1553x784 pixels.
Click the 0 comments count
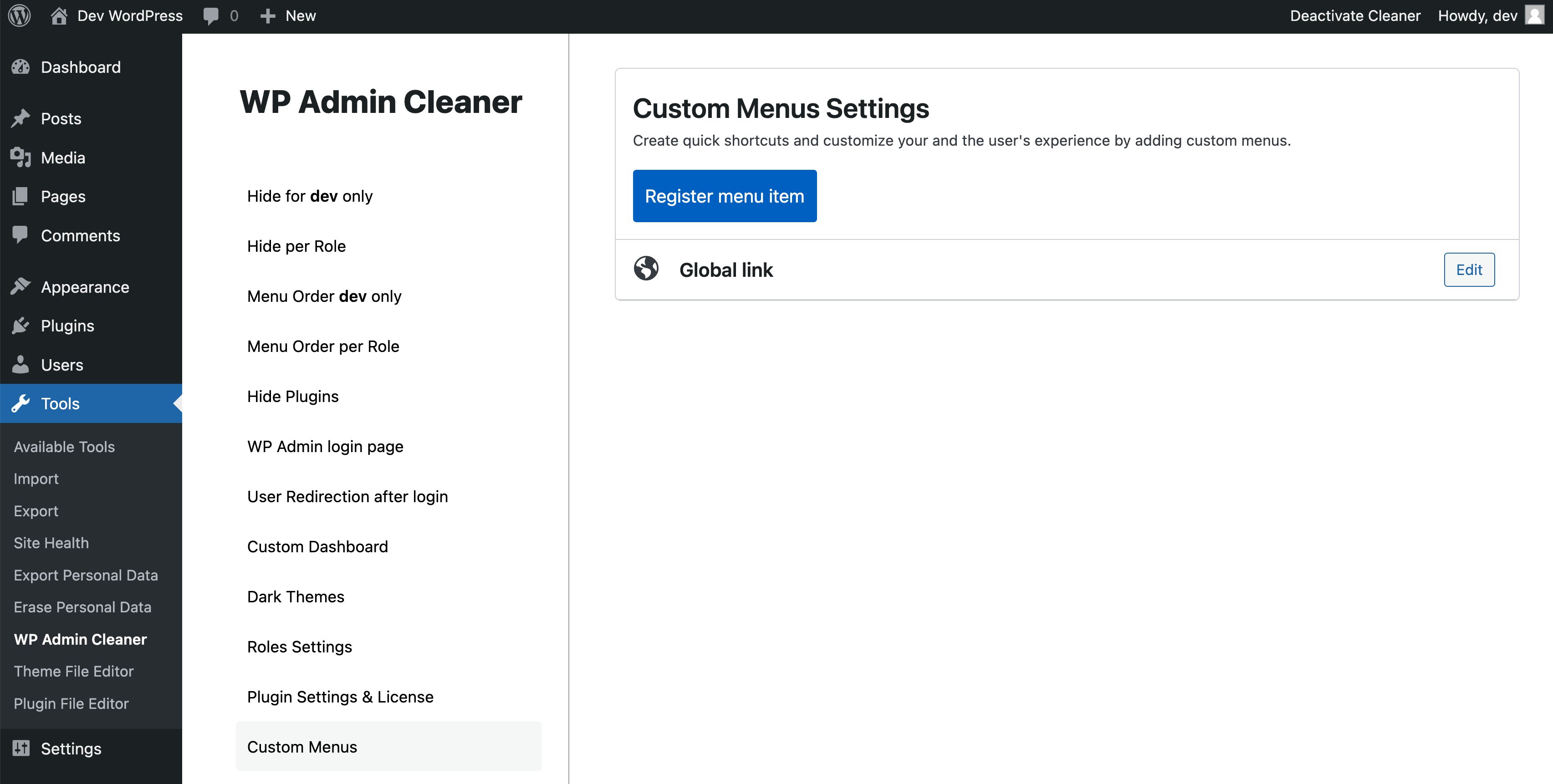pos(235,16)
